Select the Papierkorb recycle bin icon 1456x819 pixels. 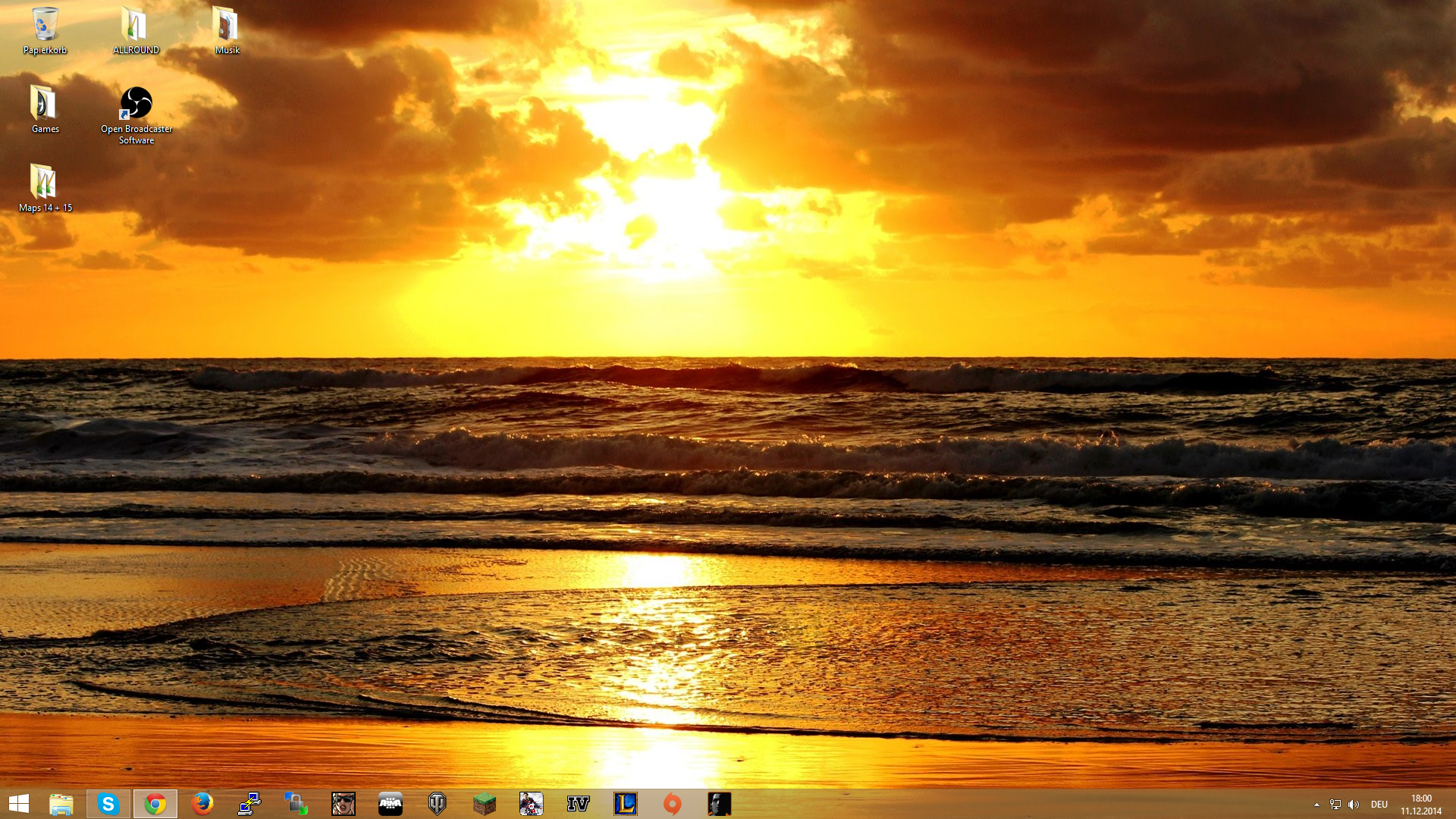[x=45, y=30]
